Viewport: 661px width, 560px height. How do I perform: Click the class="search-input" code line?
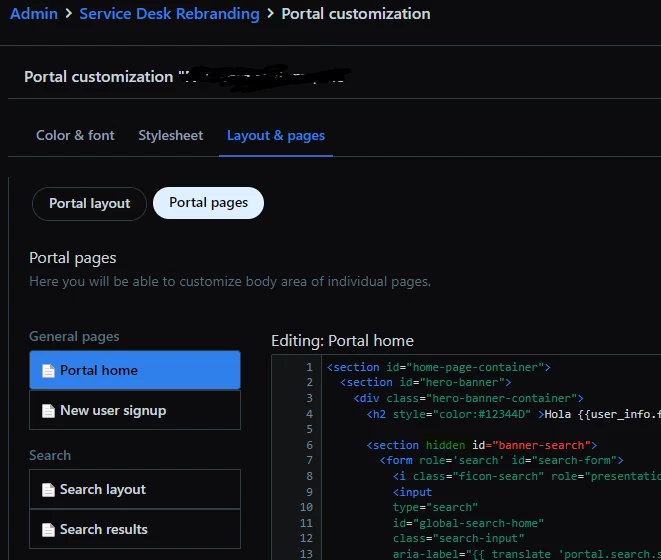coord(459,538)
